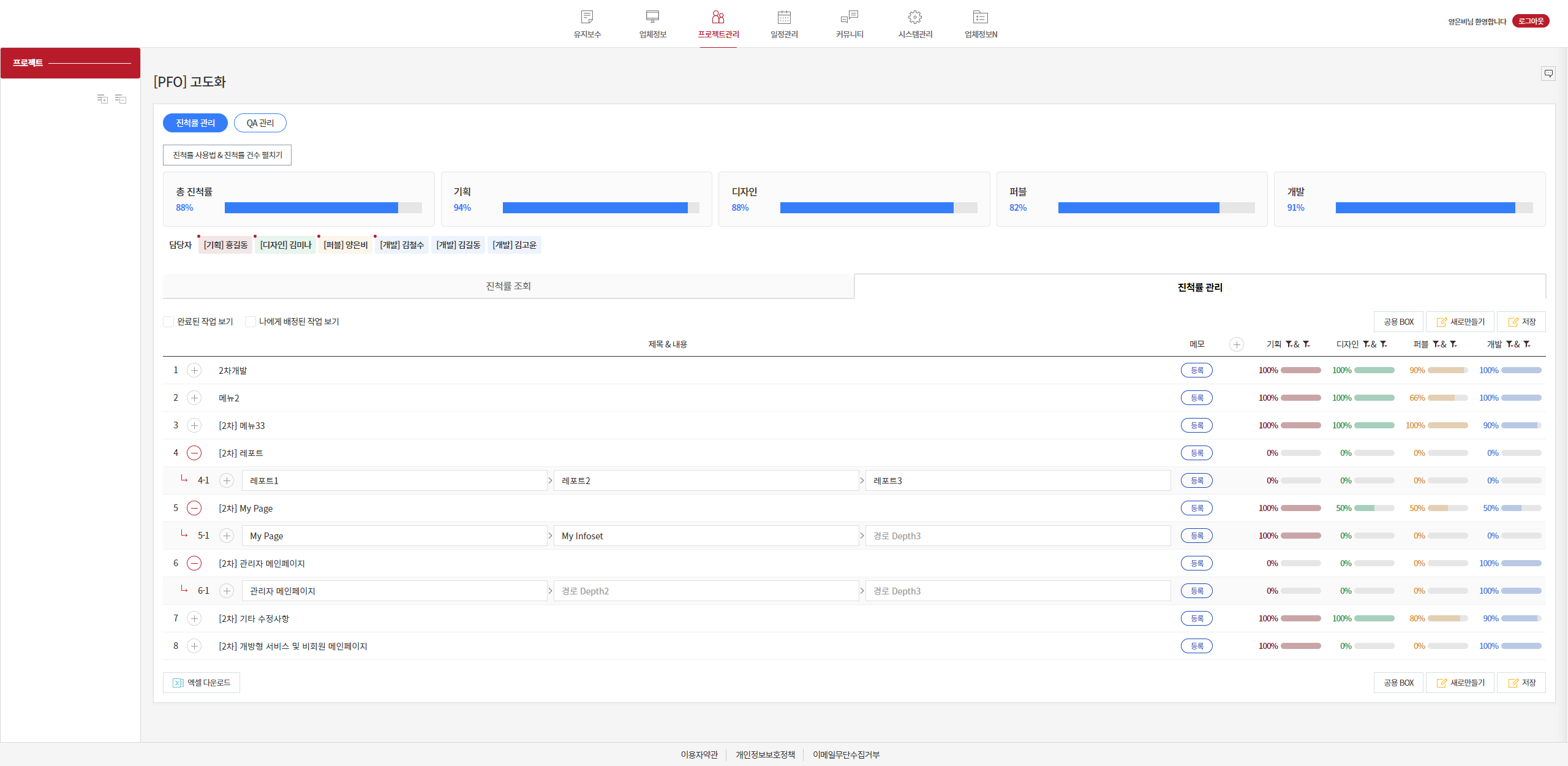The image size is (1568, 766).
Task: Expand 진척률 사용법 & 진척률 건수 펼치기
Action: pyautogui.click(x=227, y=155)
